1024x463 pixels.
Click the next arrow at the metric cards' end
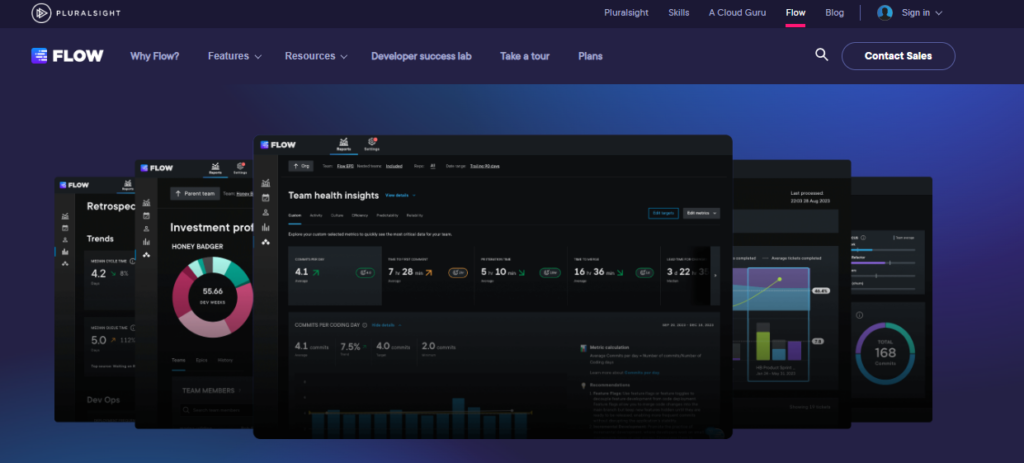[715, 276]
